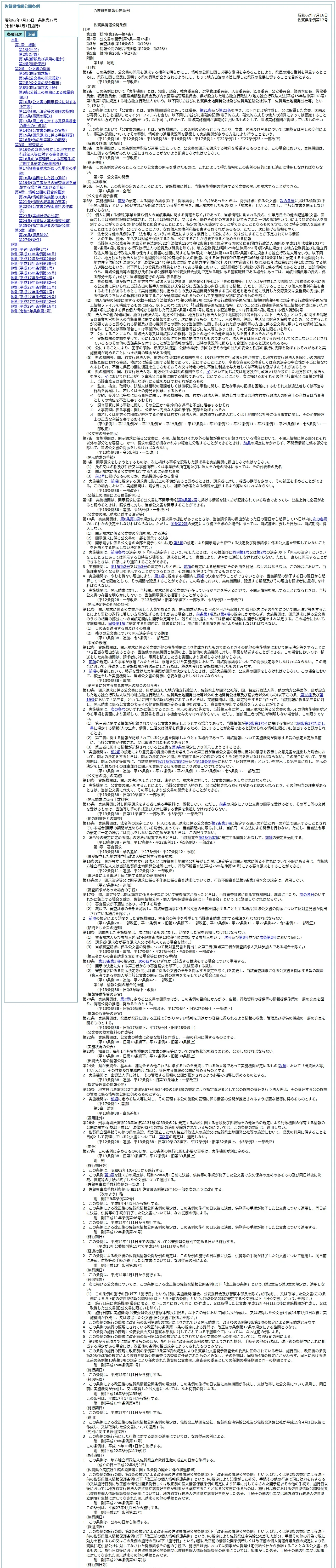The height and width of the screenshot is (1568, 336).
Task: Open 第18条(諮問をした旨の通知) link
Action: 42,177
